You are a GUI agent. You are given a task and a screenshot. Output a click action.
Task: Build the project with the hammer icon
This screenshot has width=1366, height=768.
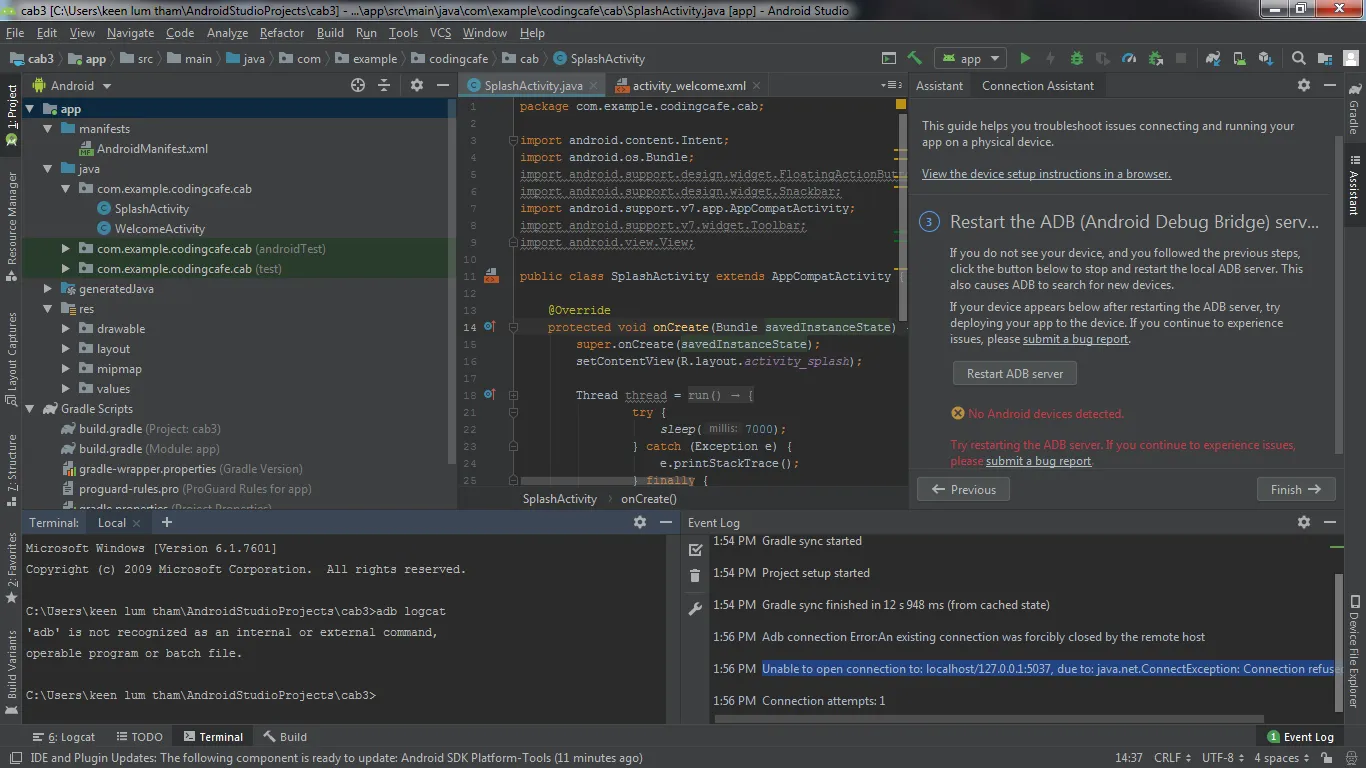click(914, 59)
